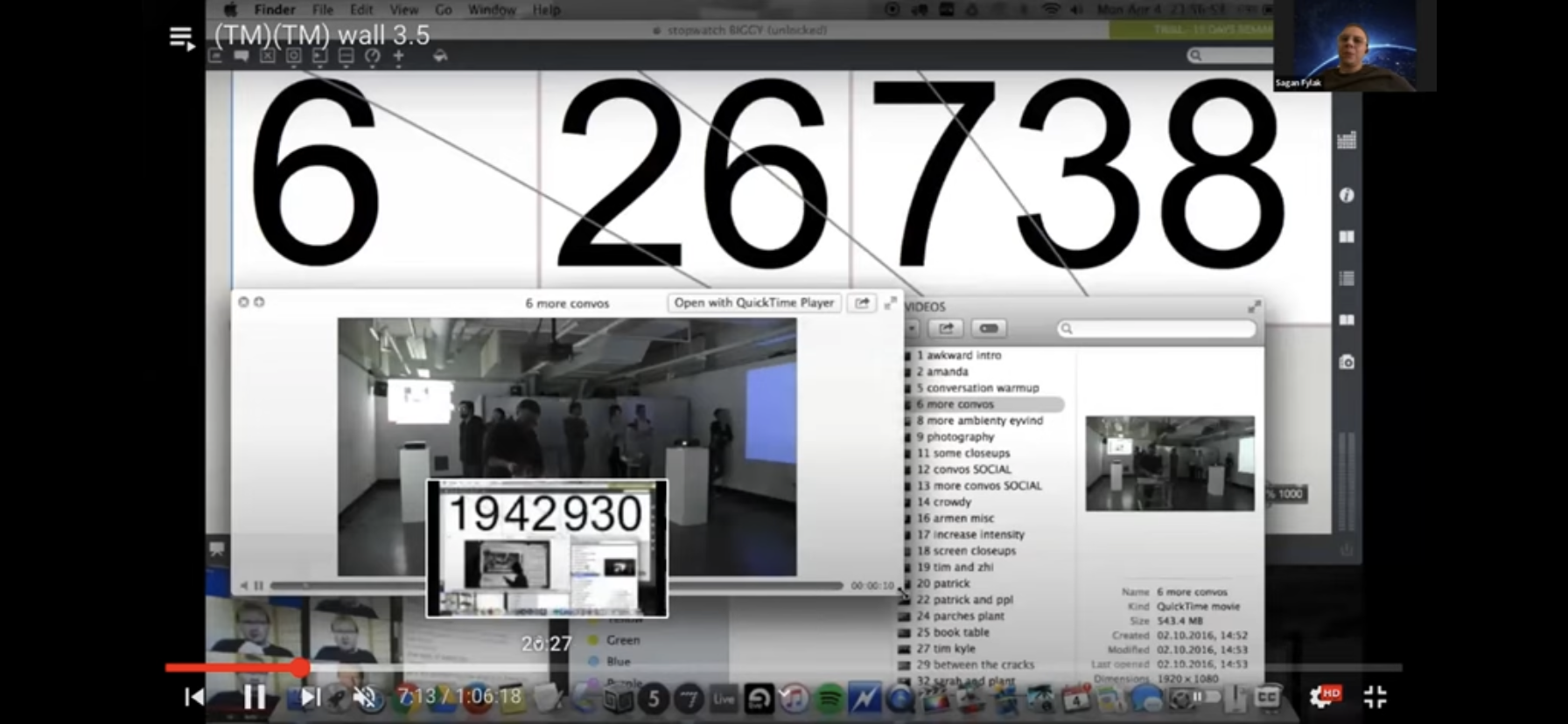Select file 14 crowdy

[943, 502]
